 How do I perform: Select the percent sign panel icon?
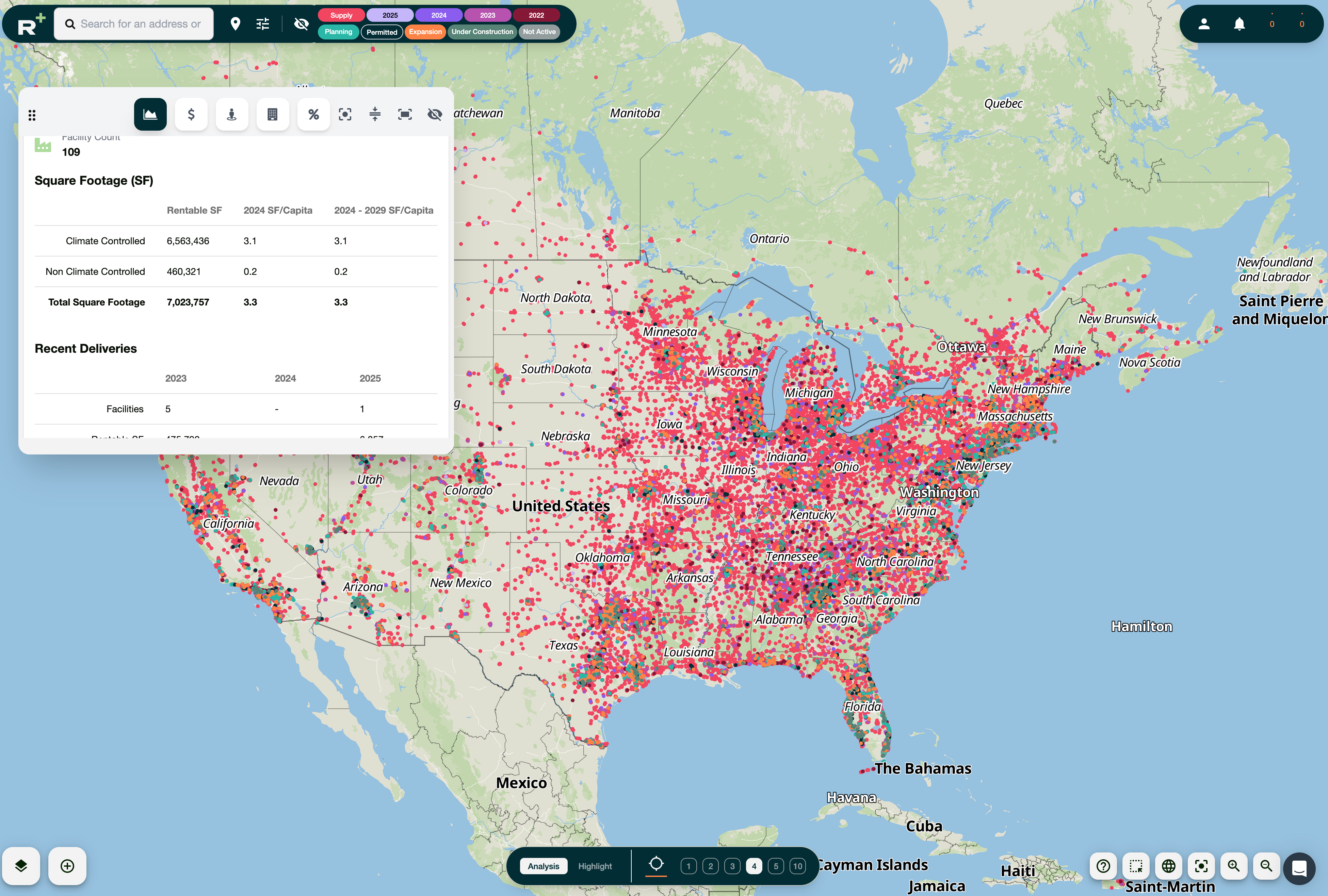point(313,114)
